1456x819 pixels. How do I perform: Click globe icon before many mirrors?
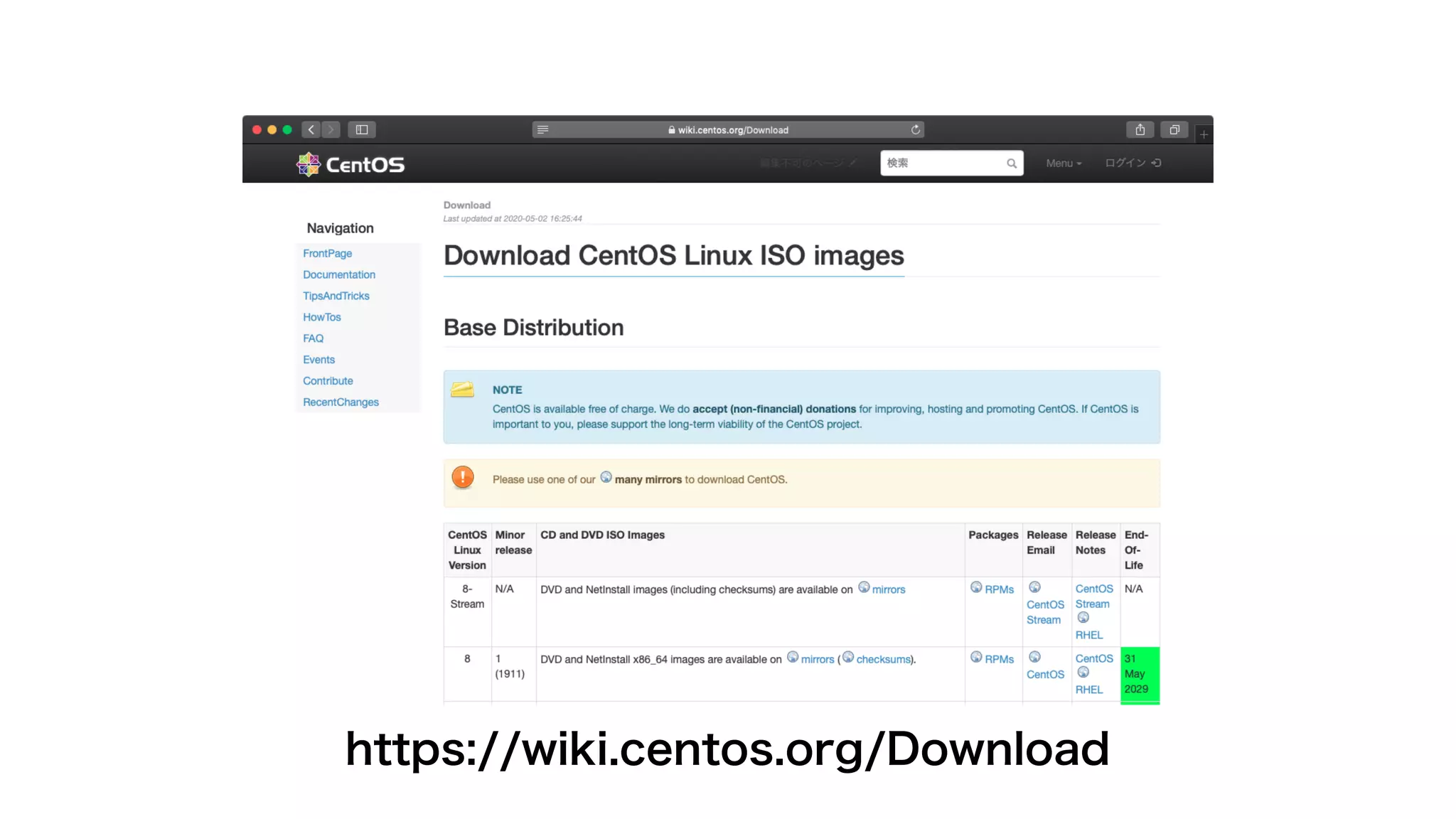606,477
